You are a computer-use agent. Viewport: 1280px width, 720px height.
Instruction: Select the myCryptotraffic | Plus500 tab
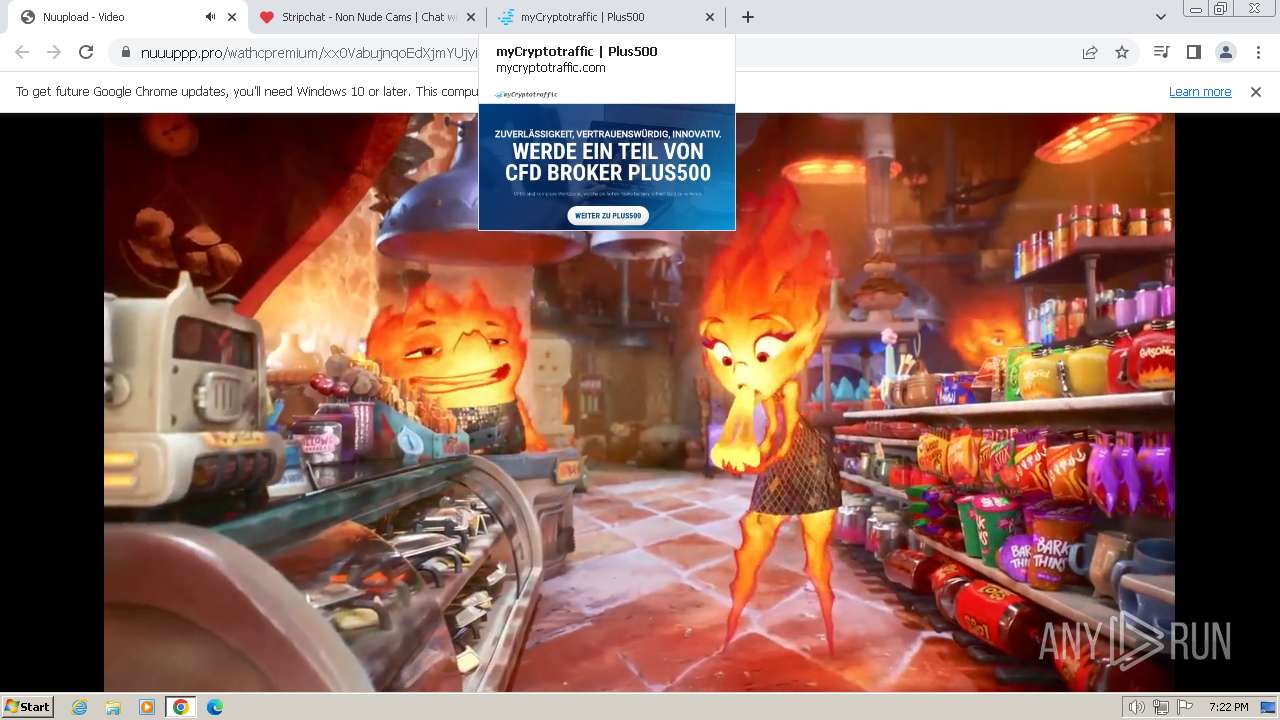click(606, 17)
